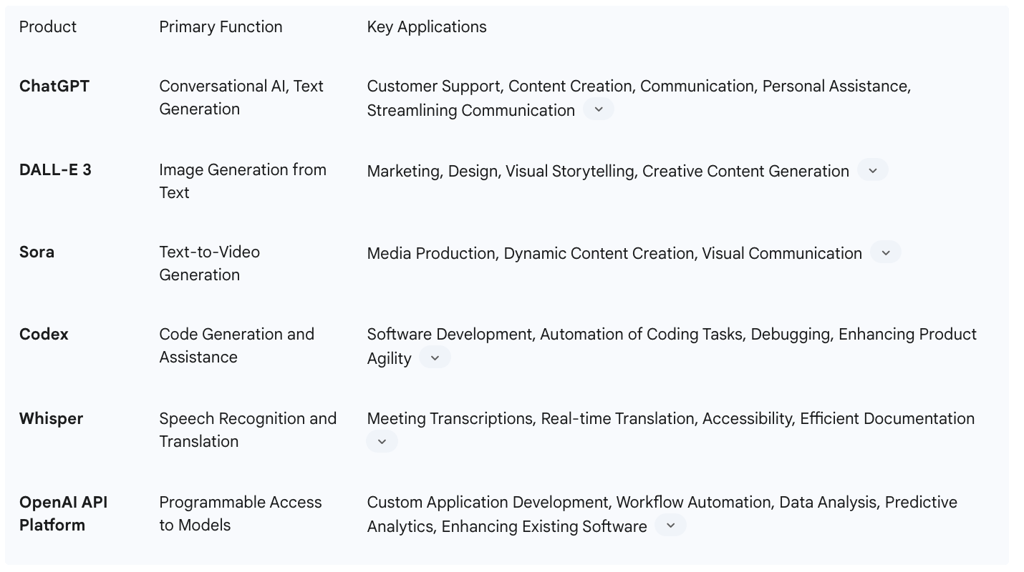1024x572 pixels.
Task: Expand OpenAI API Platform applications chevron
Action: (x=671, y=526)
